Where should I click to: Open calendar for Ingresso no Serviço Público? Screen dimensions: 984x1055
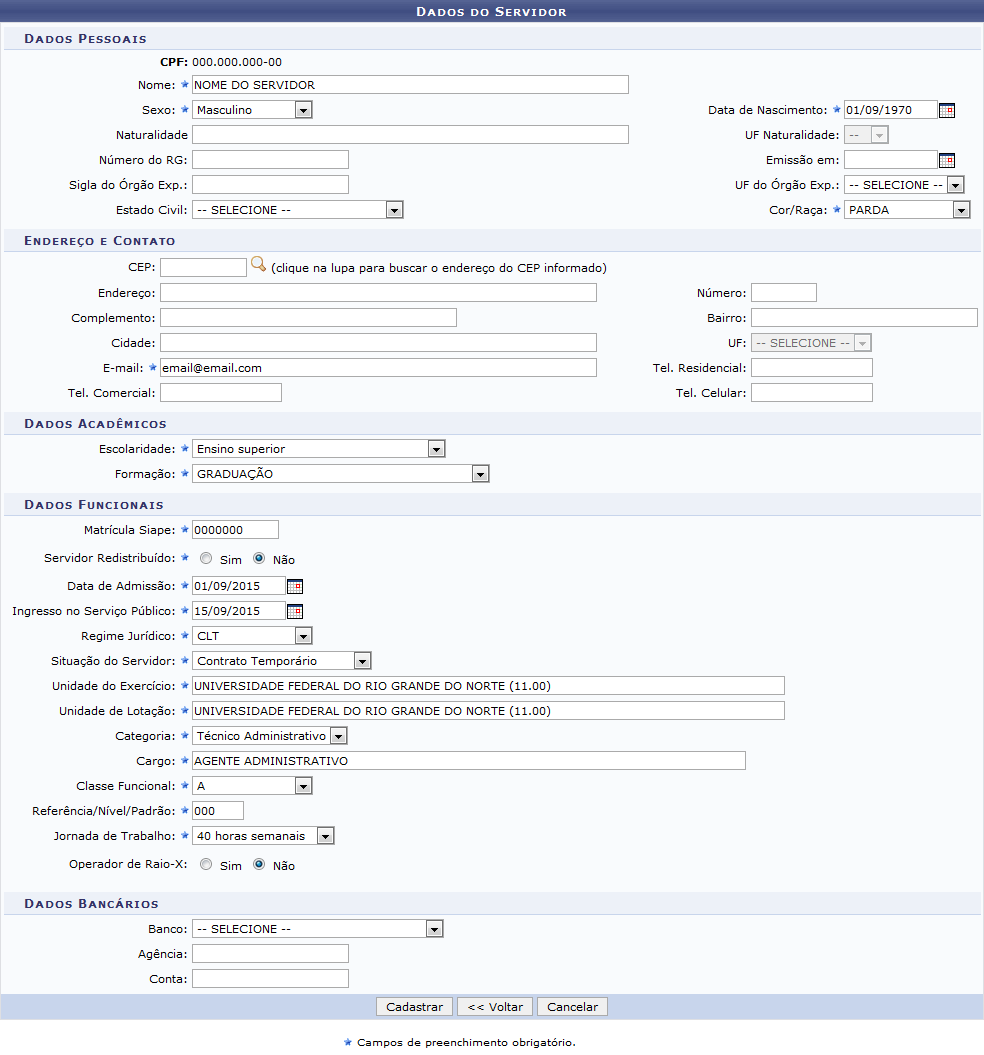click(294, 611)
